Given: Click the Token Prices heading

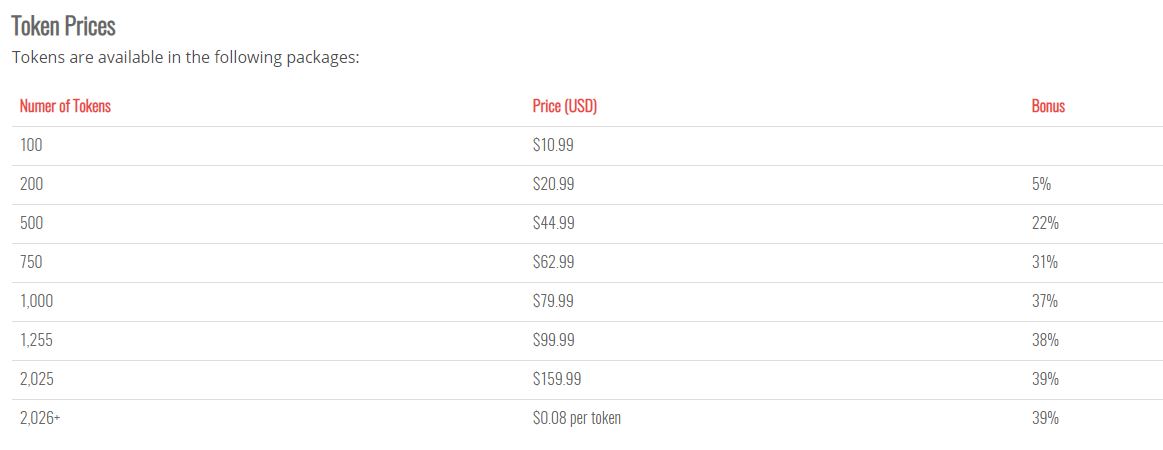Looking at the screenshot, I should coord(63,26).
